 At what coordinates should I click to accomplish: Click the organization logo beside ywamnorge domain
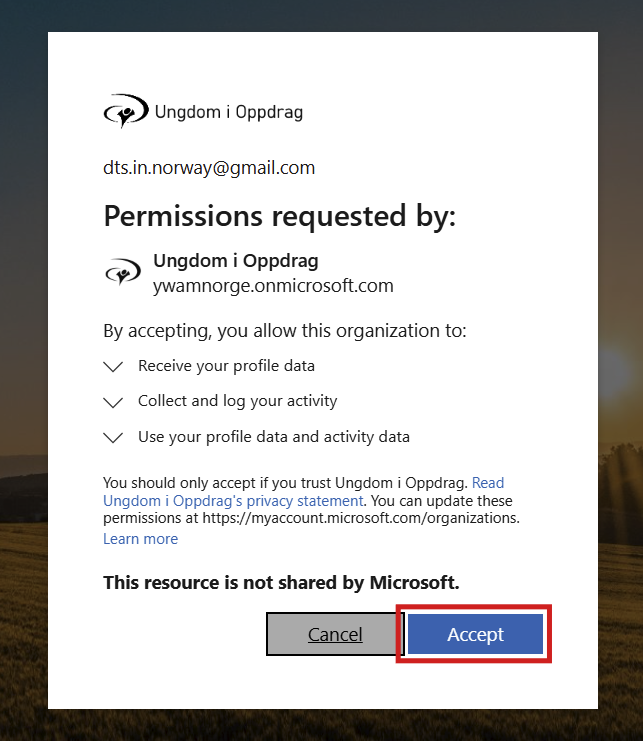point(122,272)
